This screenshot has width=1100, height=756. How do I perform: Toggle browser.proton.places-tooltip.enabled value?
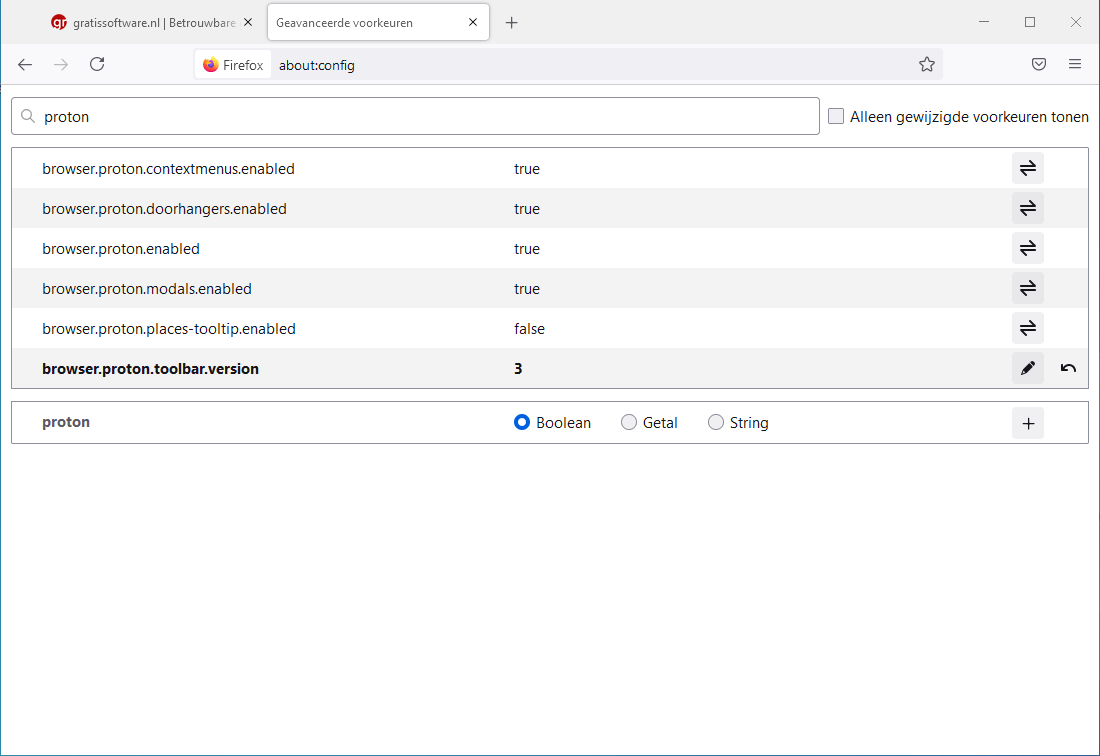coord(1027,329)
